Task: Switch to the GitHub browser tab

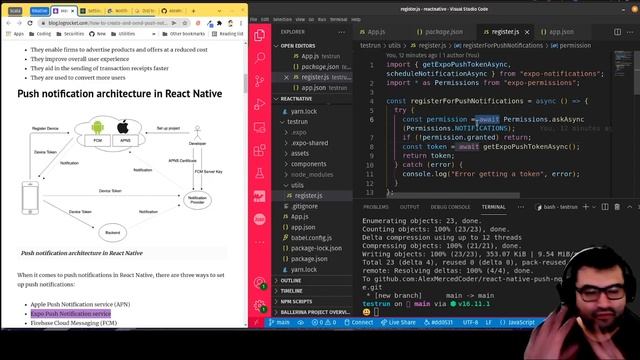Action: 171,11
